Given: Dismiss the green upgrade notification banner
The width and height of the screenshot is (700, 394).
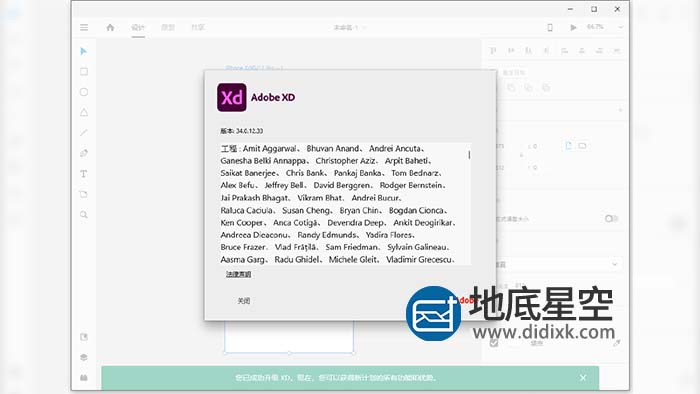Looking at the screenshot, I should tap(583, 378).
